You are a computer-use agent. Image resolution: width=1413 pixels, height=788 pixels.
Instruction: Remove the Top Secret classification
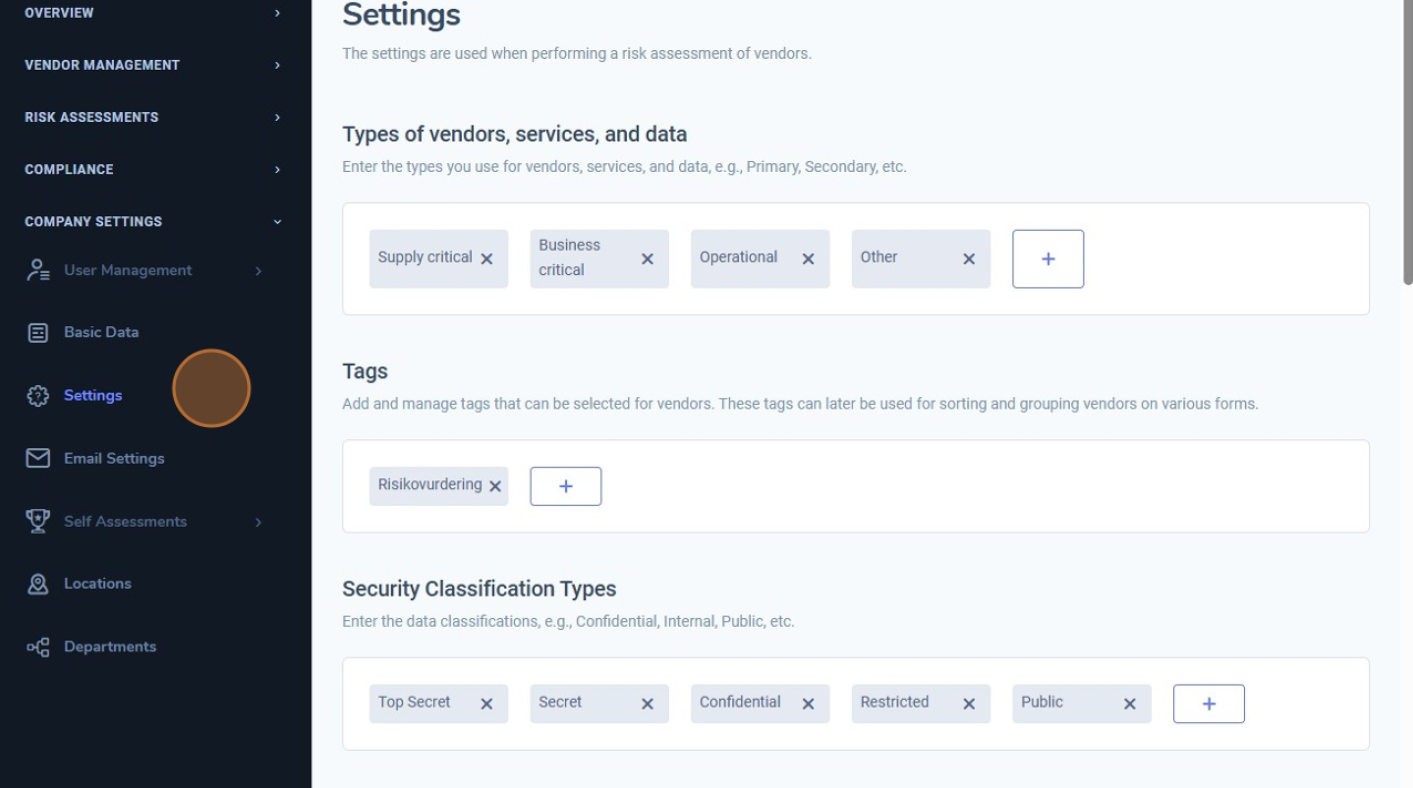tap(487, 704)
